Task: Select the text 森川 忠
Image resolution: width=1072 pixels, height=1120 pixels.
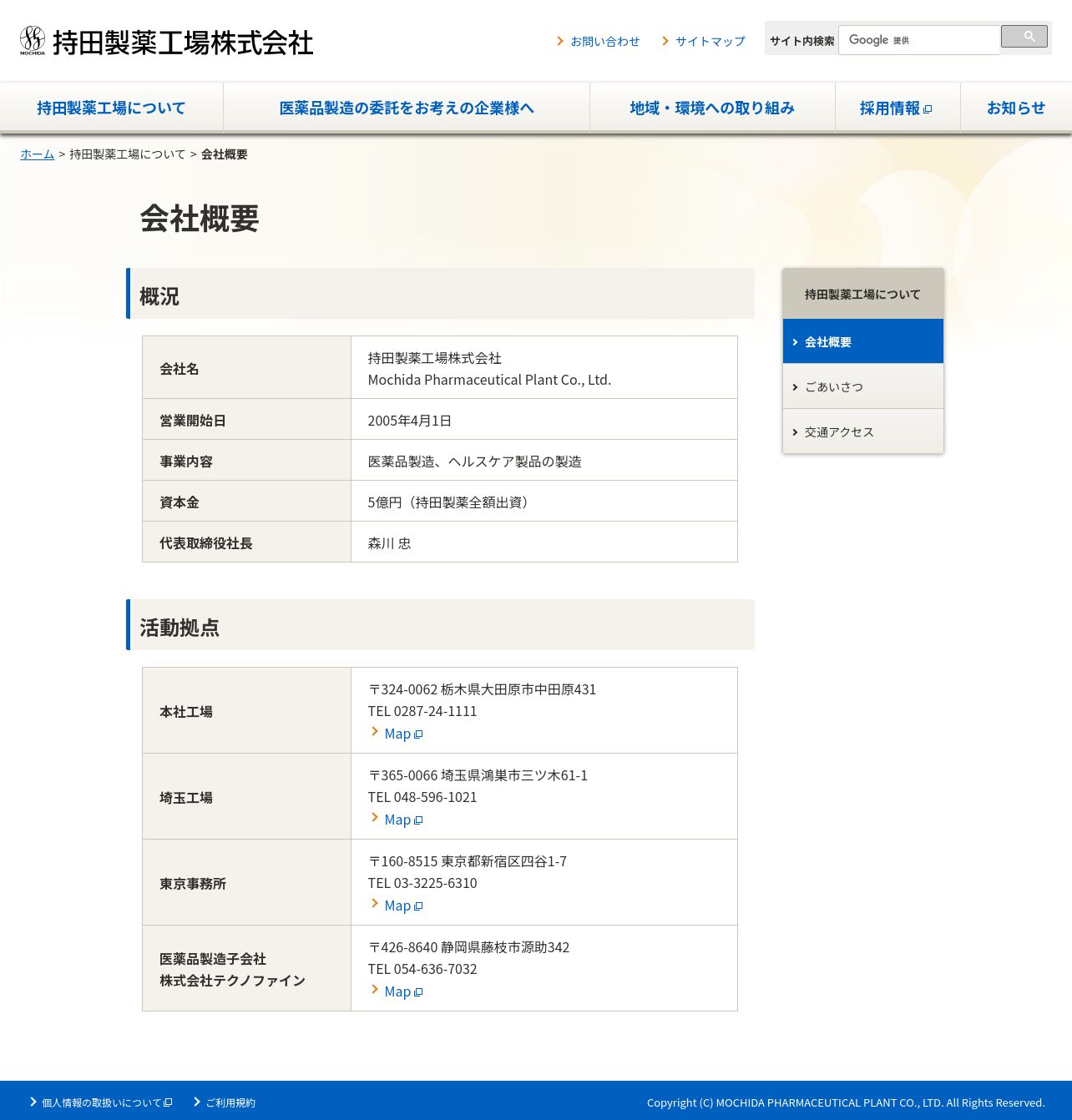Action: [x=390, y=543]
